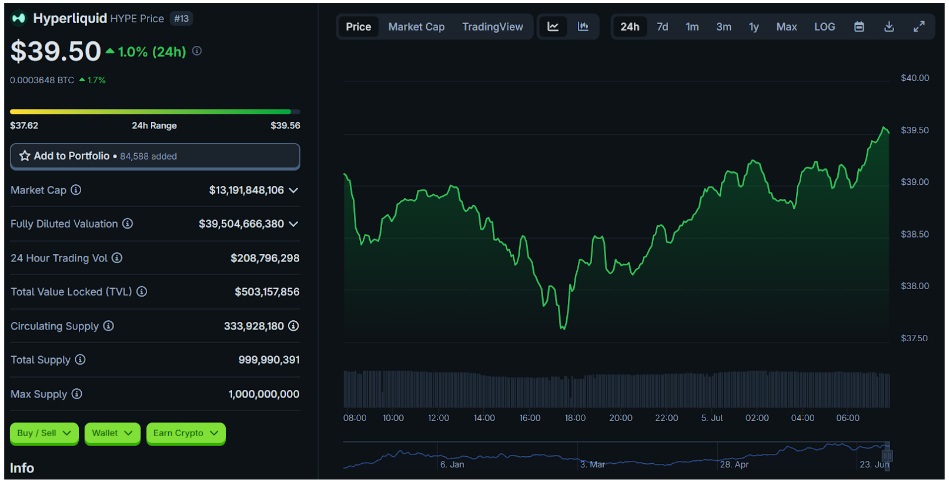Open Max Supply info icon

pos(77,394)
